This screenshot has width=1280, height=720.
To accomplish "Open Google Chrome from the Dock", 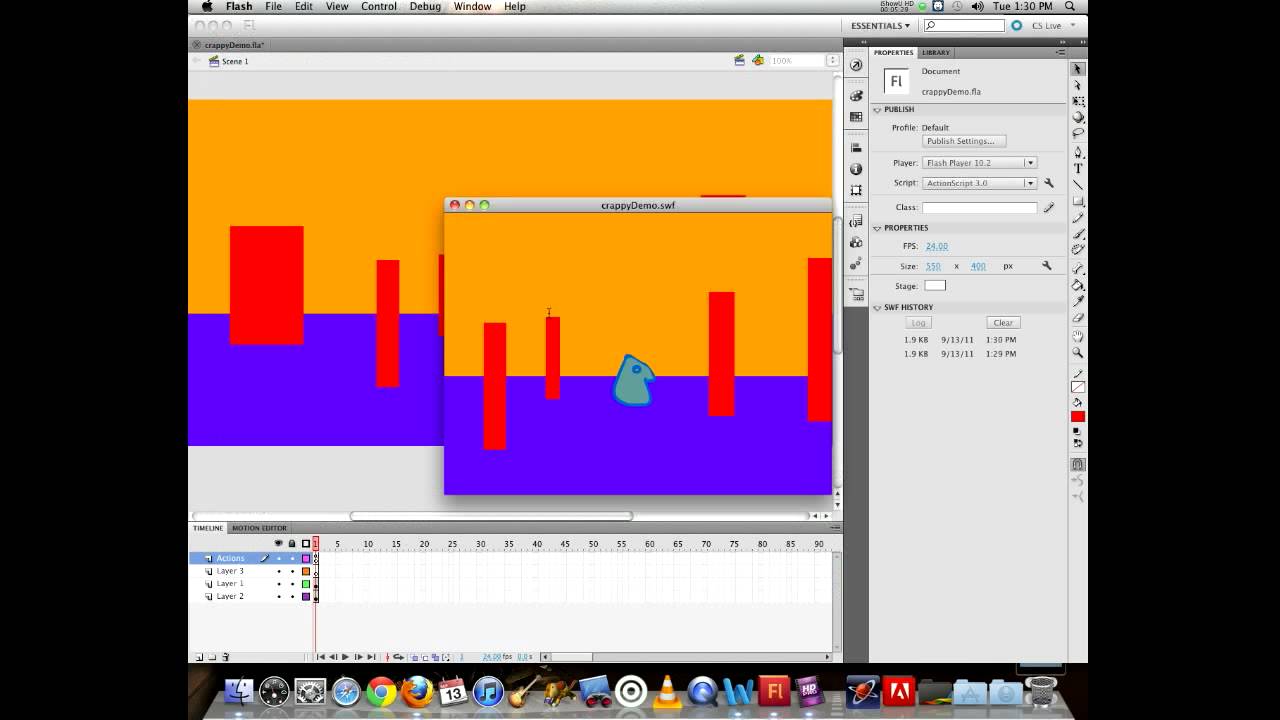I will 381,691.
